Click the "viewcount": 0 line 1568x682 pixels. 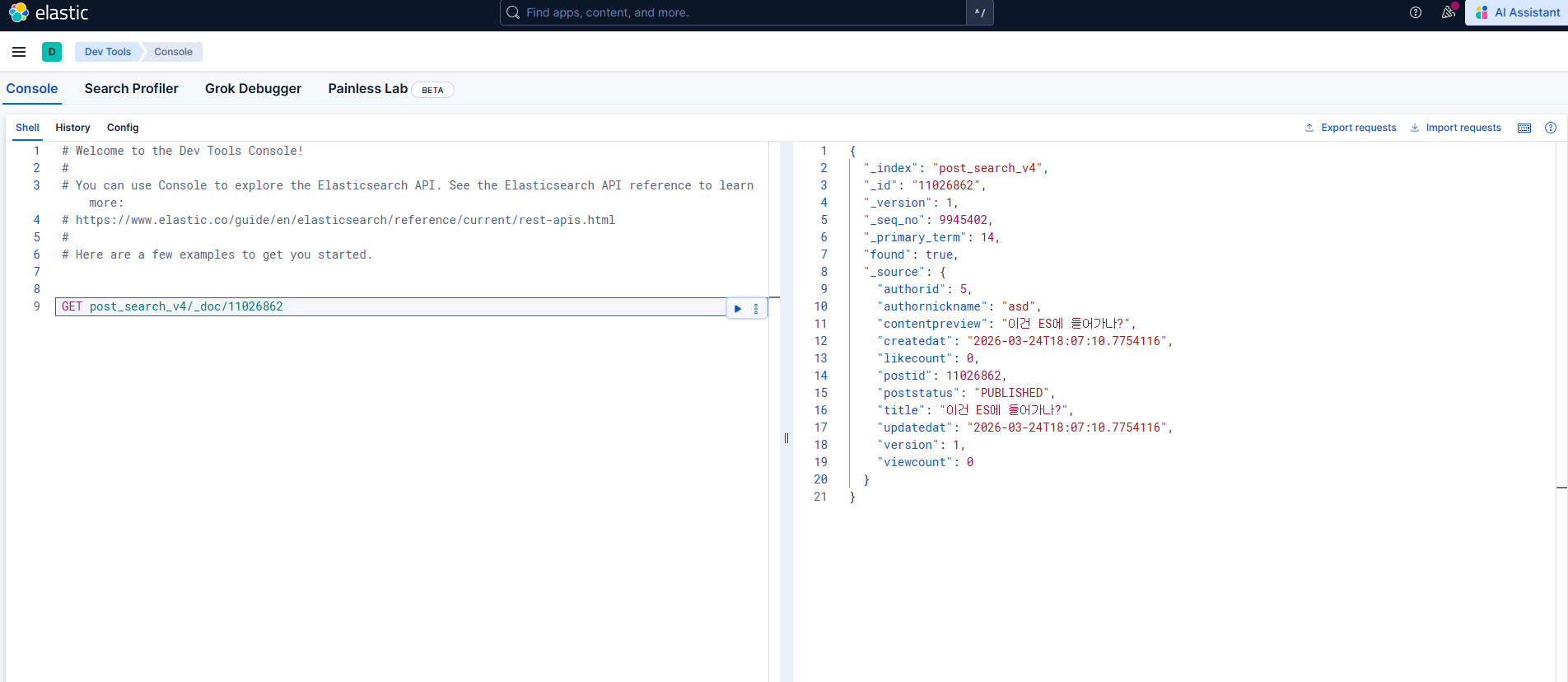coord(926,462)
